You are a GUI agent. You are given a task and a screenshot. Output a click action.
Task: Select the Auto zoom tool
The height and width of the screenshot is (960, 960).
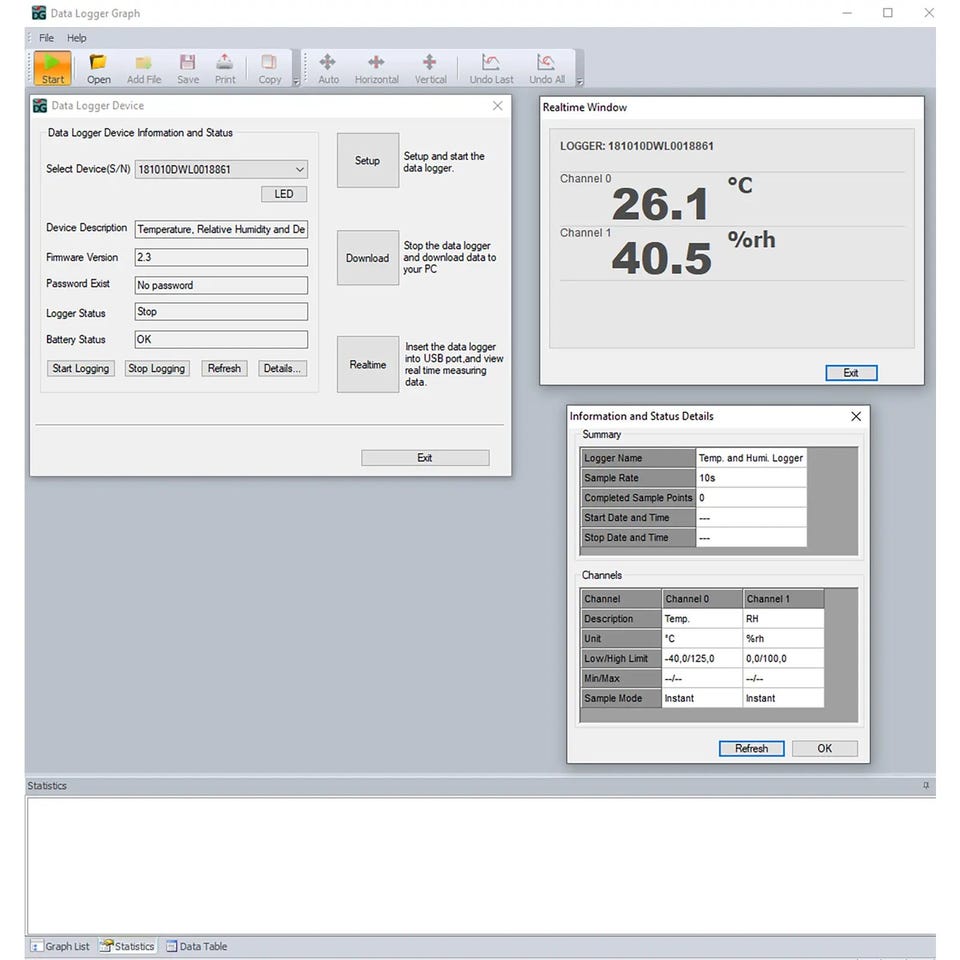(x=328, y=68)
